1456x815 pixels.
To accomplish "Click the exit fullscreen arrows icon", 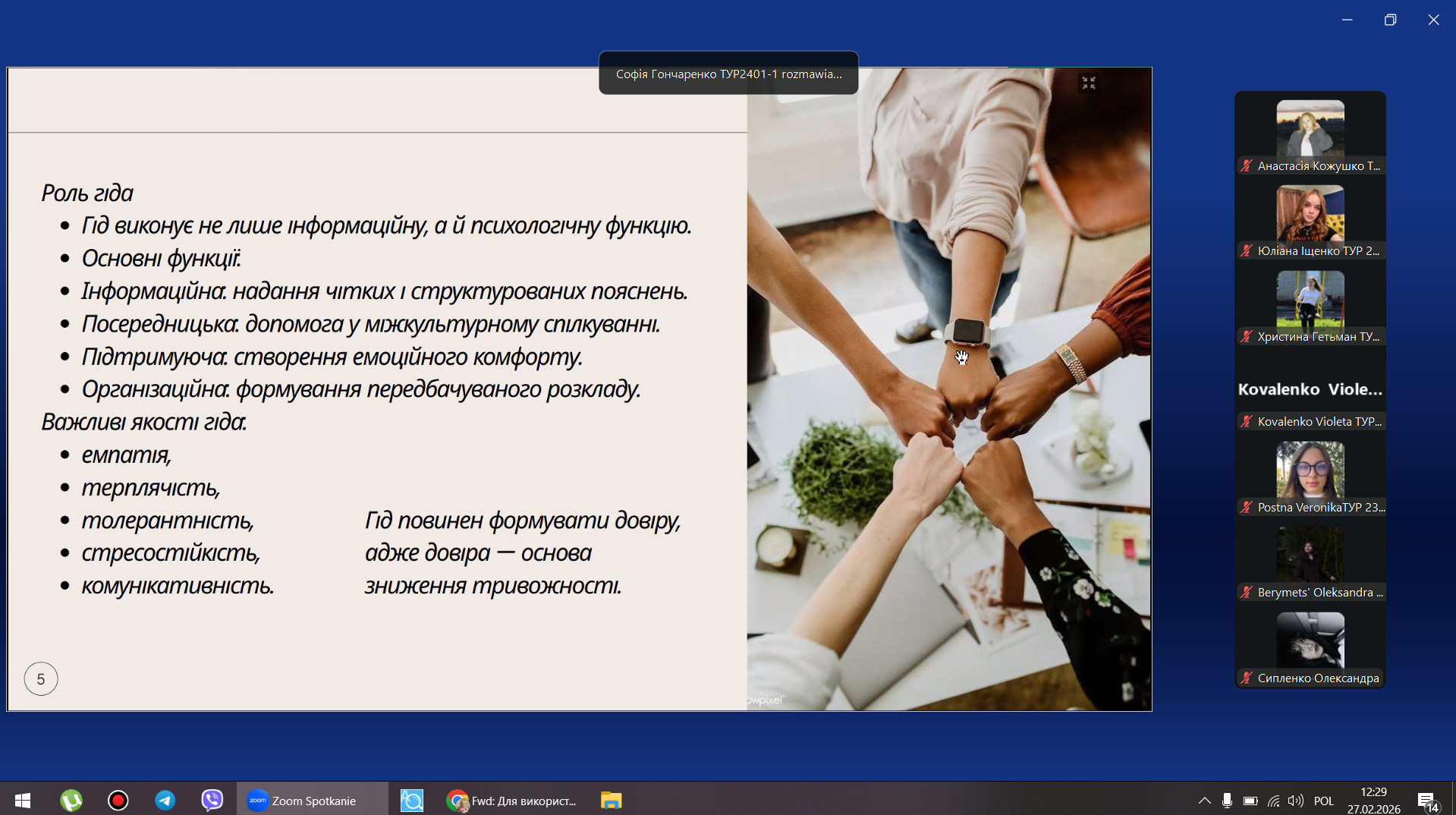I will coord(1089,83).
